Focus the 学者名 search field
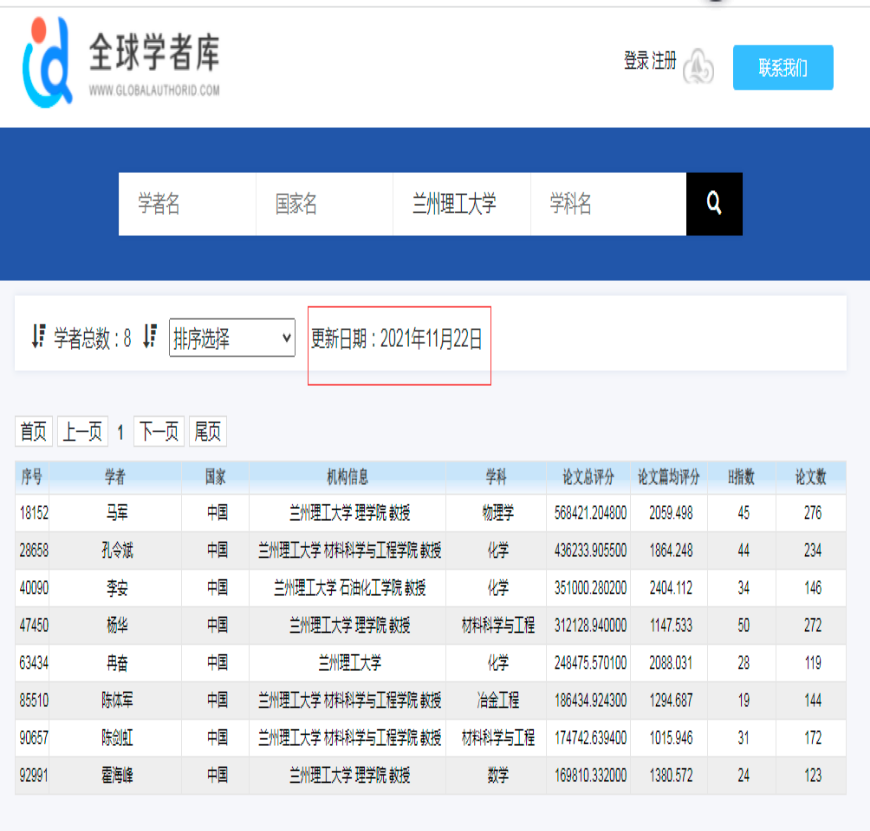 [x=187, y=204]
